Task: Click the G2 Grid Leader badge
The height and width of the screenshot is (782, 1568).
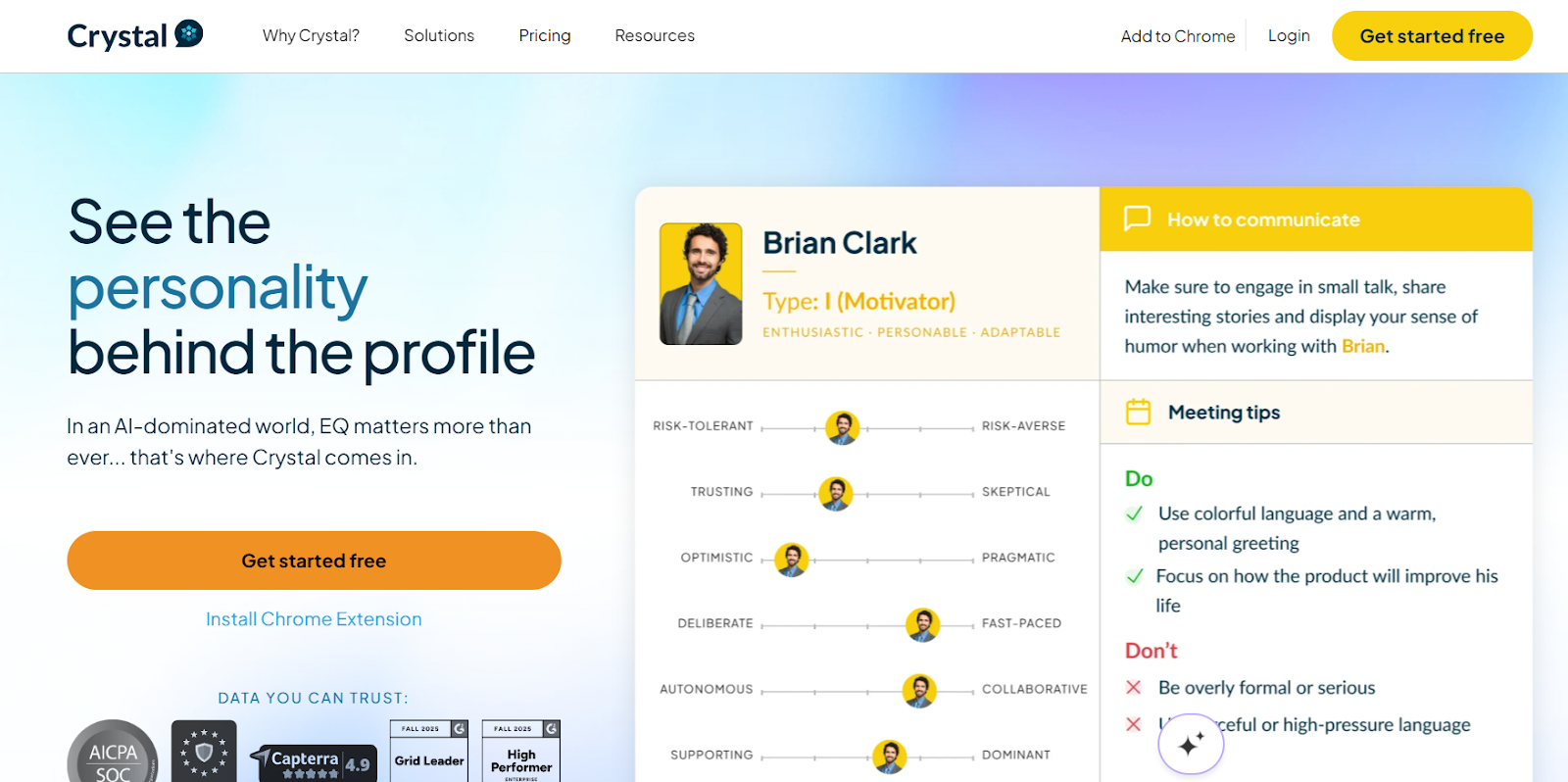Action: (429, 752)
